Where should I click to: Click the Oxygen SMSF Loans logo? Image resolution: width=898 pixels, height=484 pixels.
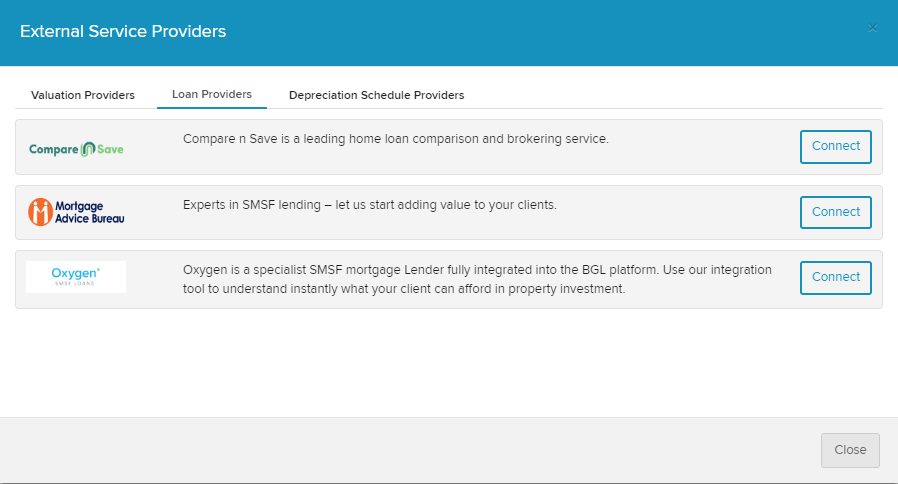tap(76, 277)
